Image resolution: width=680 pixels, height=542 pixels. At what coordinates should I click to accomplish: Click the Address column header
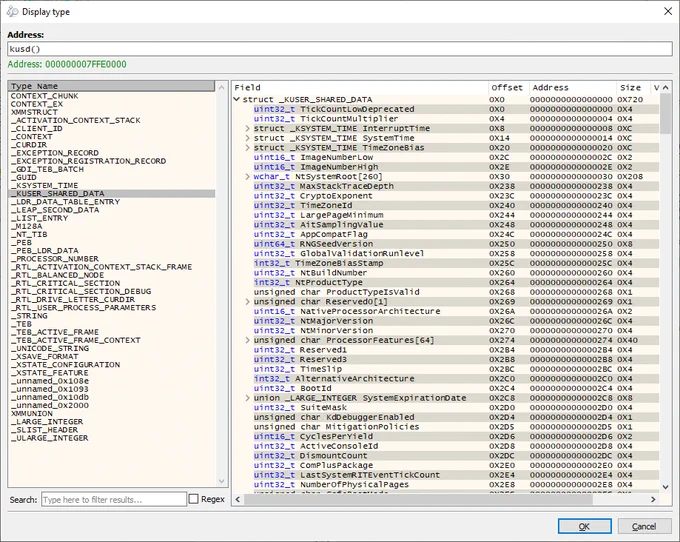[x=572, y=88]
